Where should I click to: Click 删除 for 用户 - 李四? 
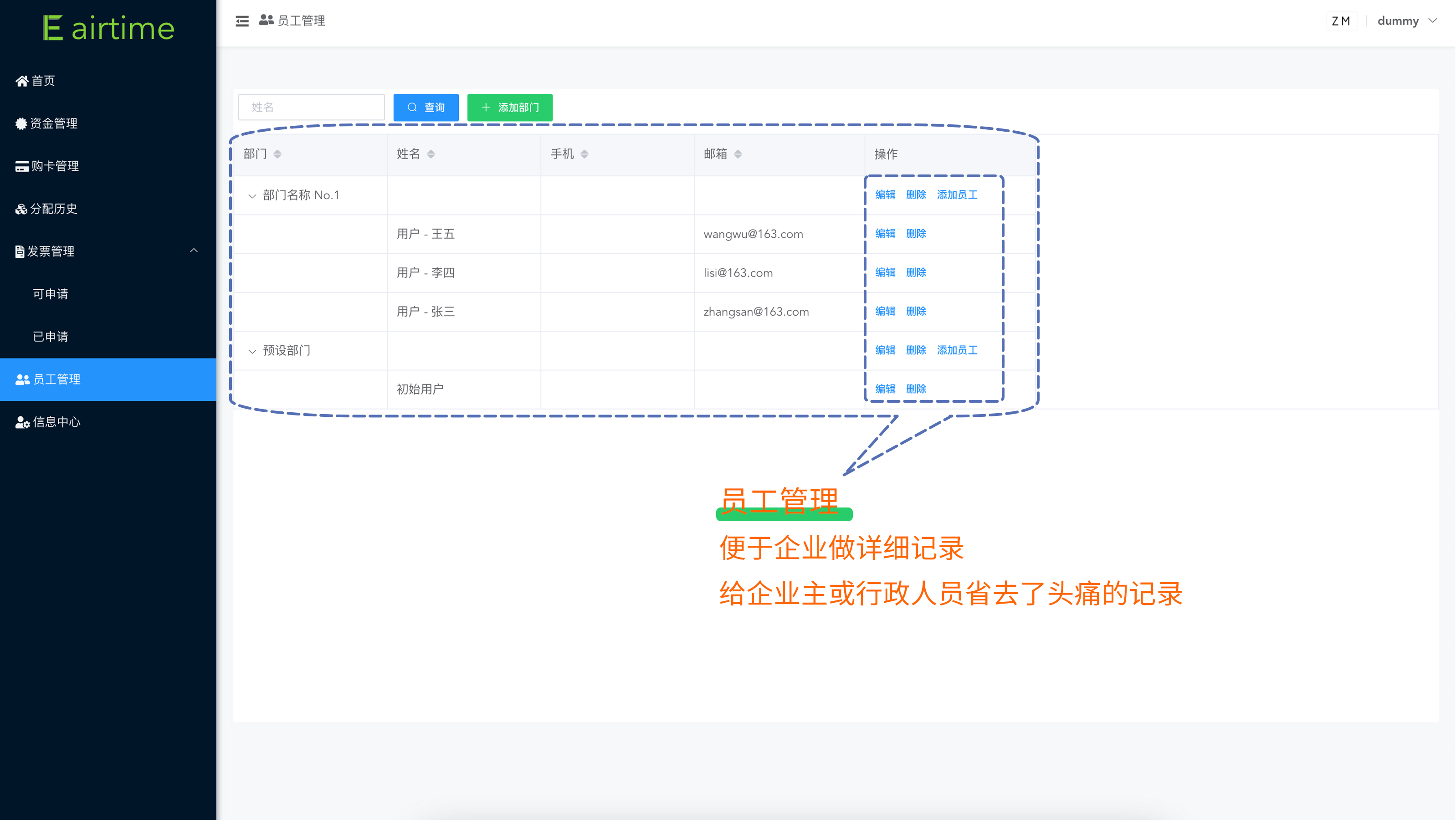point(916,273)
